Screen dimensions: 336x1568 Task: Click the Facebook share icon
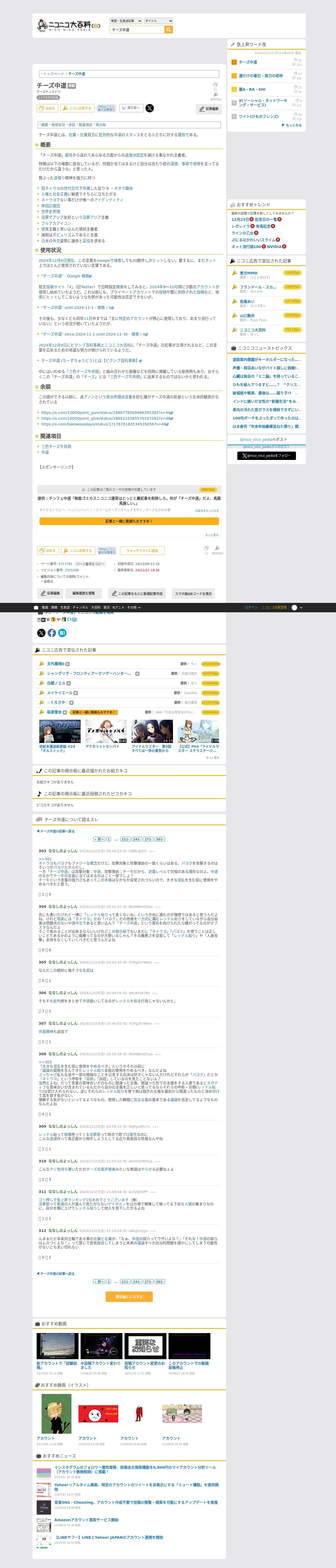coord(52,633)
